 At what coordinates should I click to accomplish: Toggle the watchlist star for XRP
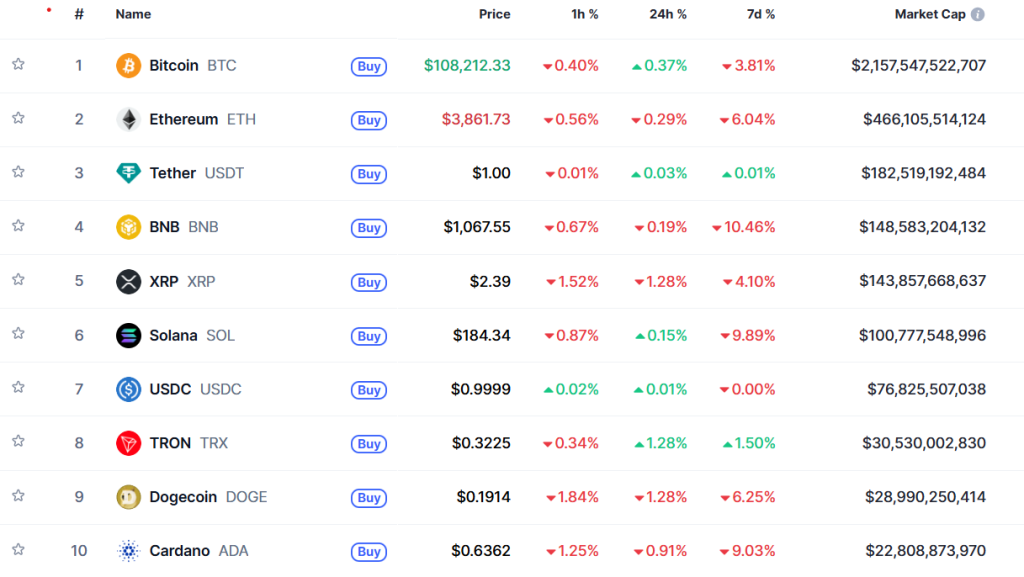pos(18,281)
